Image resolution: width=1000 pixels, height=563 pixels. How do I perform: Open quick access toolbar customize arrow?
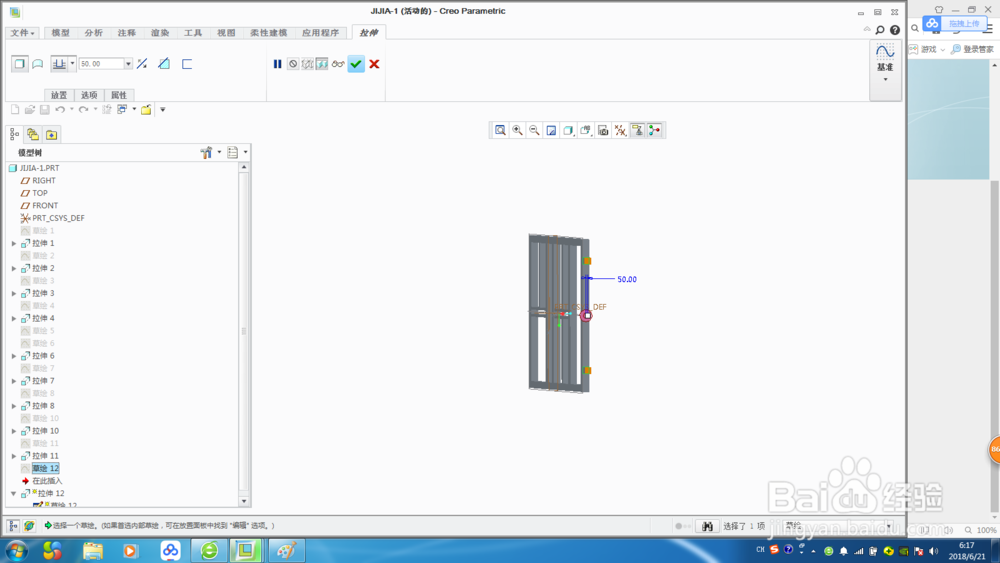163,110
